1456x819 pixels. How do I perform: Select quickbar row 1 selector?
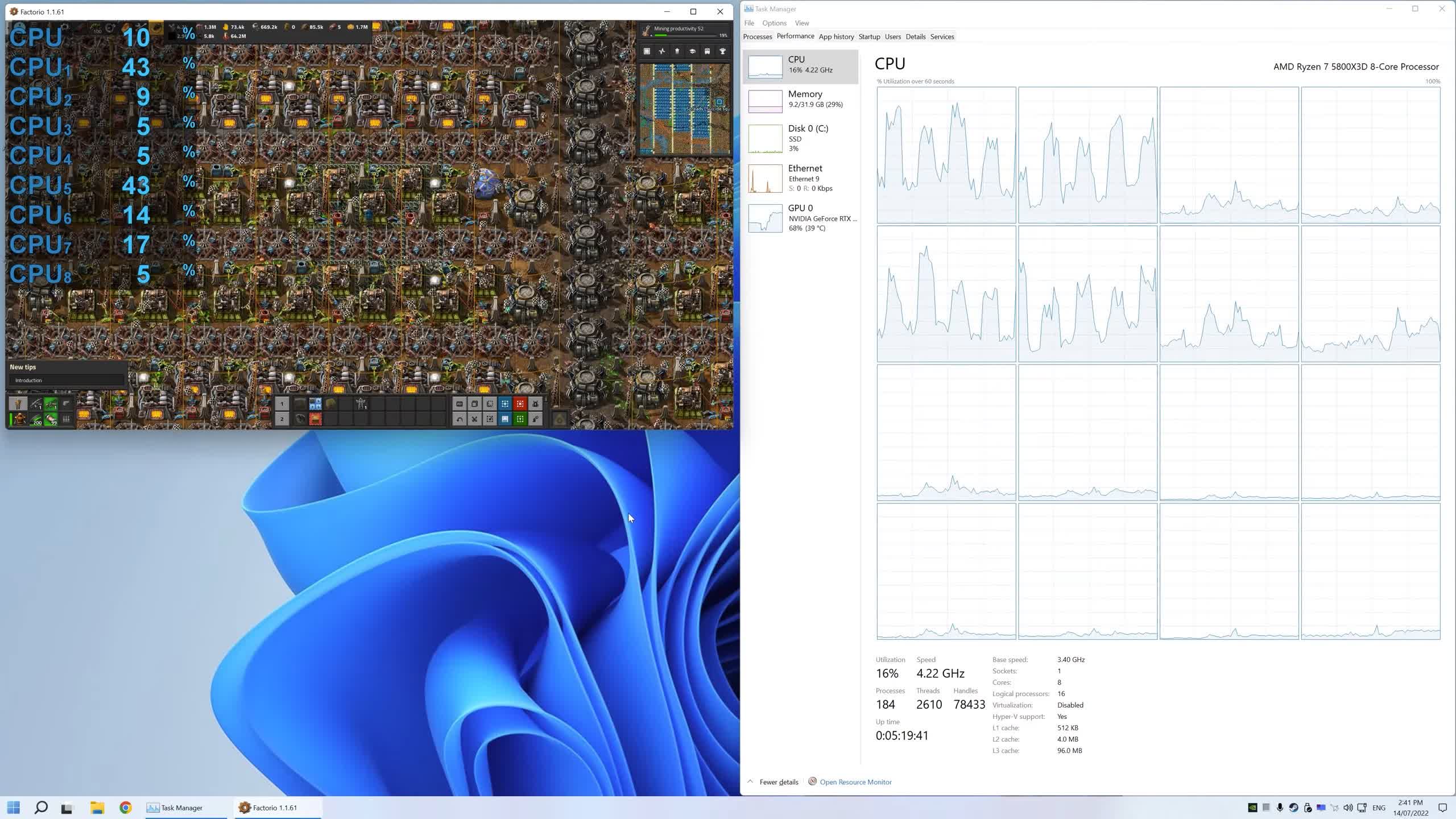click(x=282, y=404)
